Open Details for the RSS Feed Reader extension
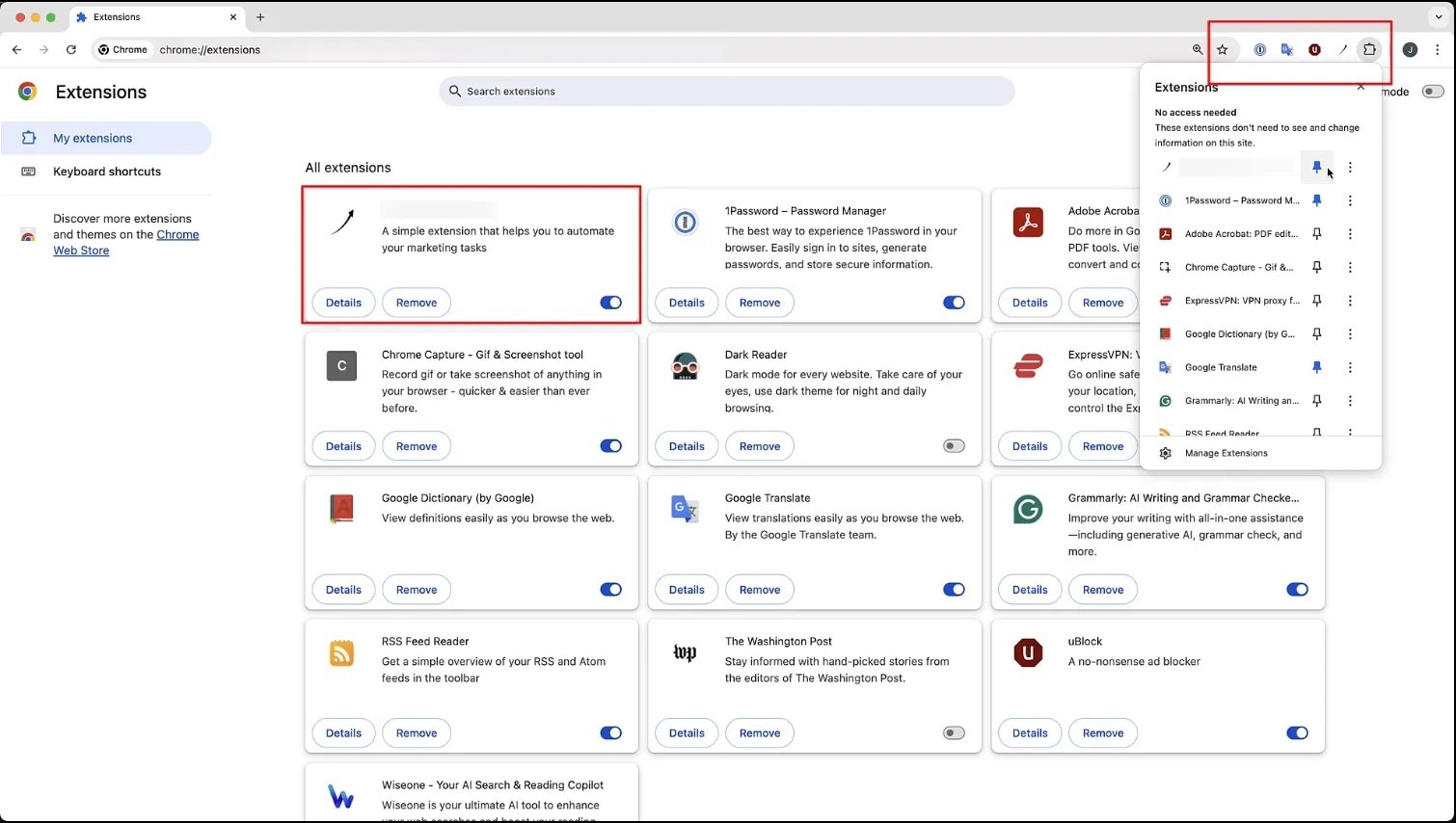Screen dimensions: 1456x823 click(x=343, y=732)
